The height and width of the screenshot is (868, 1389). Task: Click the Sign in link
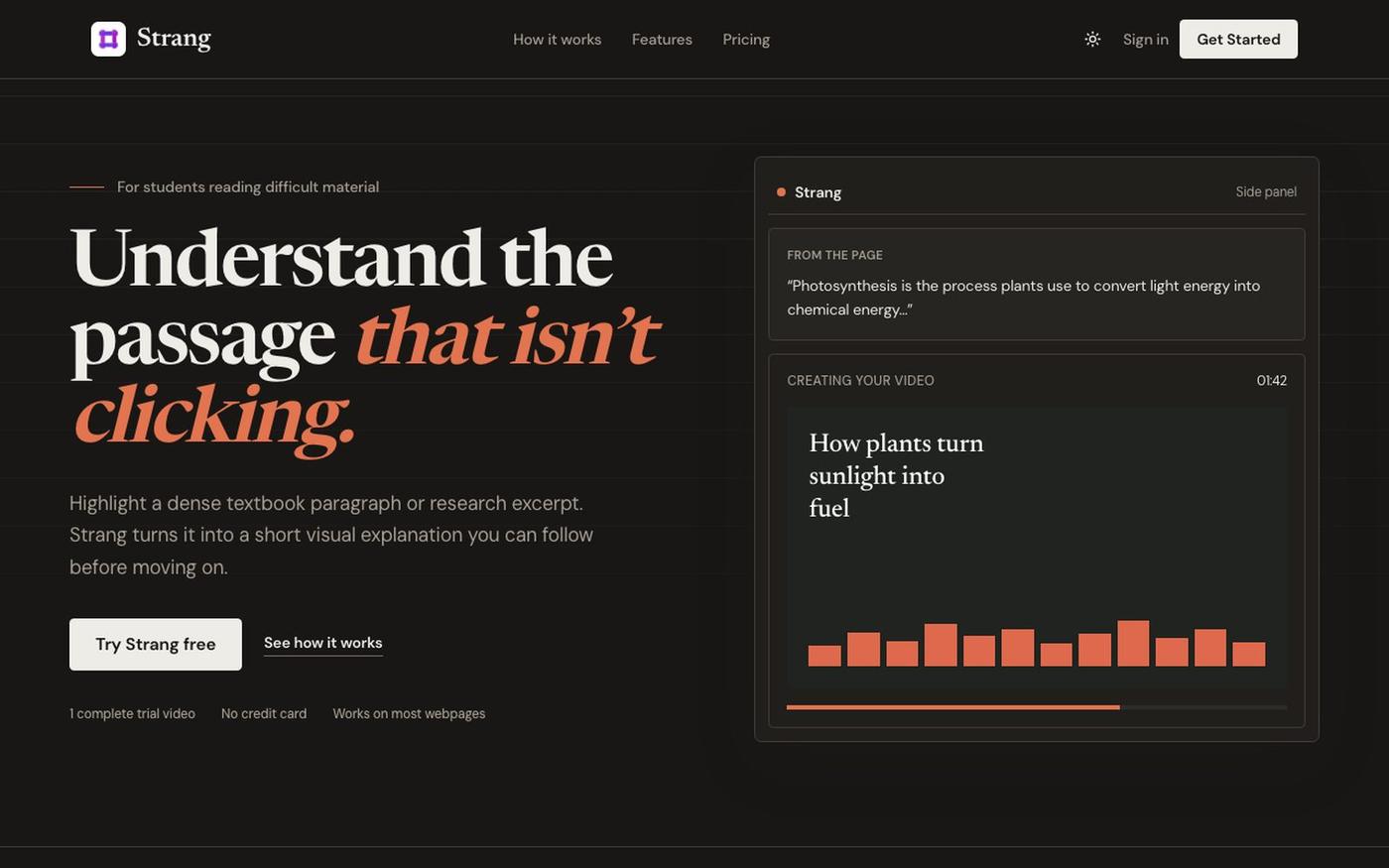point(1145,40)
